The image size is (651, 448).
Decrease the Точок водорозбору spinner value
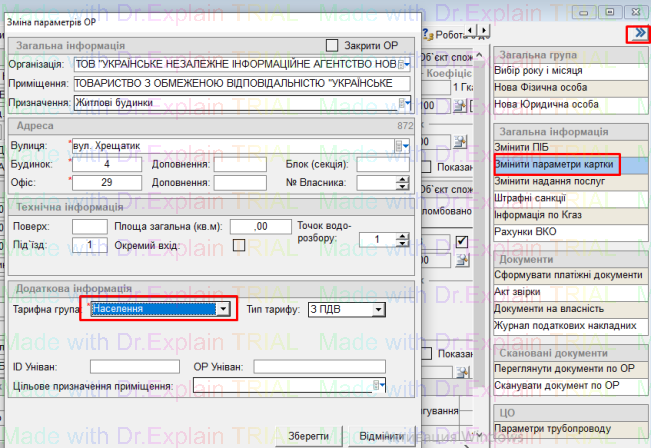click(403, 243)
